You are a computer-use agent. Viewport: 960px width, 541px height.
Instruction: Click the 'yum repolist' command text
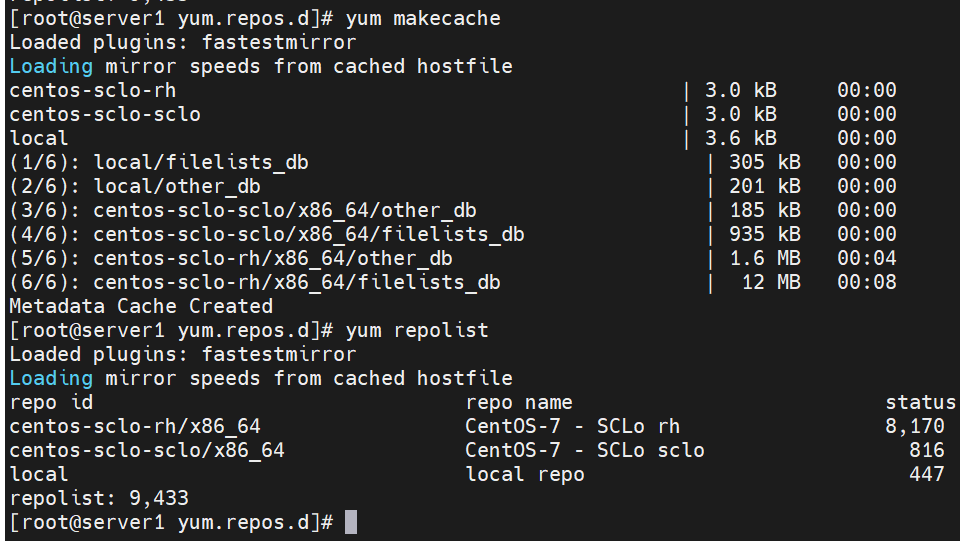(x=417, y=330)
